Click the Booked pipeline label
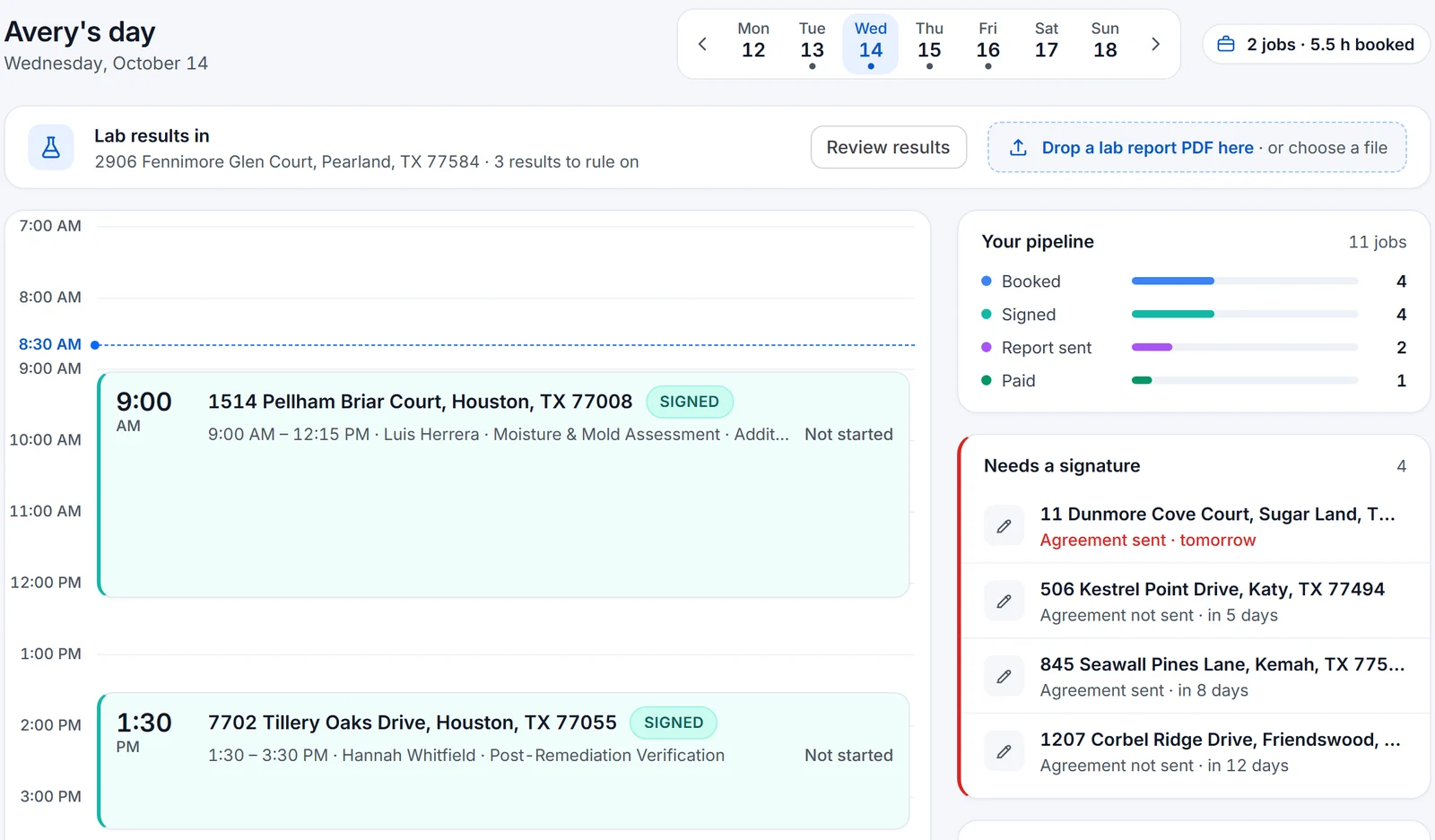The image size is (1435, 840). [x=1031, y=281]
